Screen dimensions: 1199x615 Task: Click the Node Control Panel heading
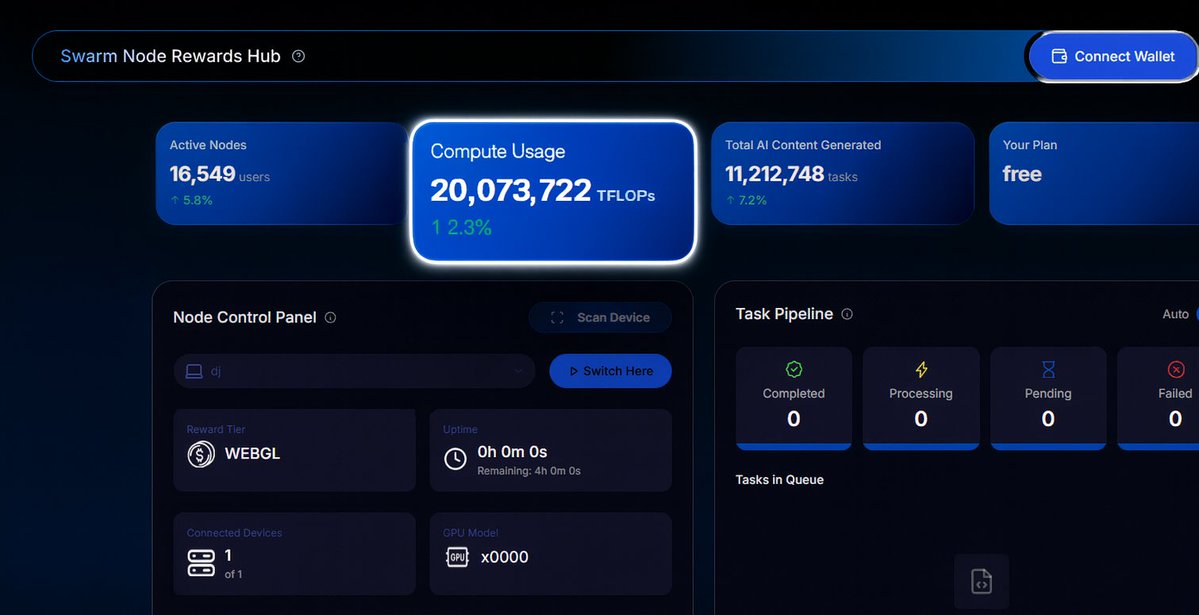[245, 317]
